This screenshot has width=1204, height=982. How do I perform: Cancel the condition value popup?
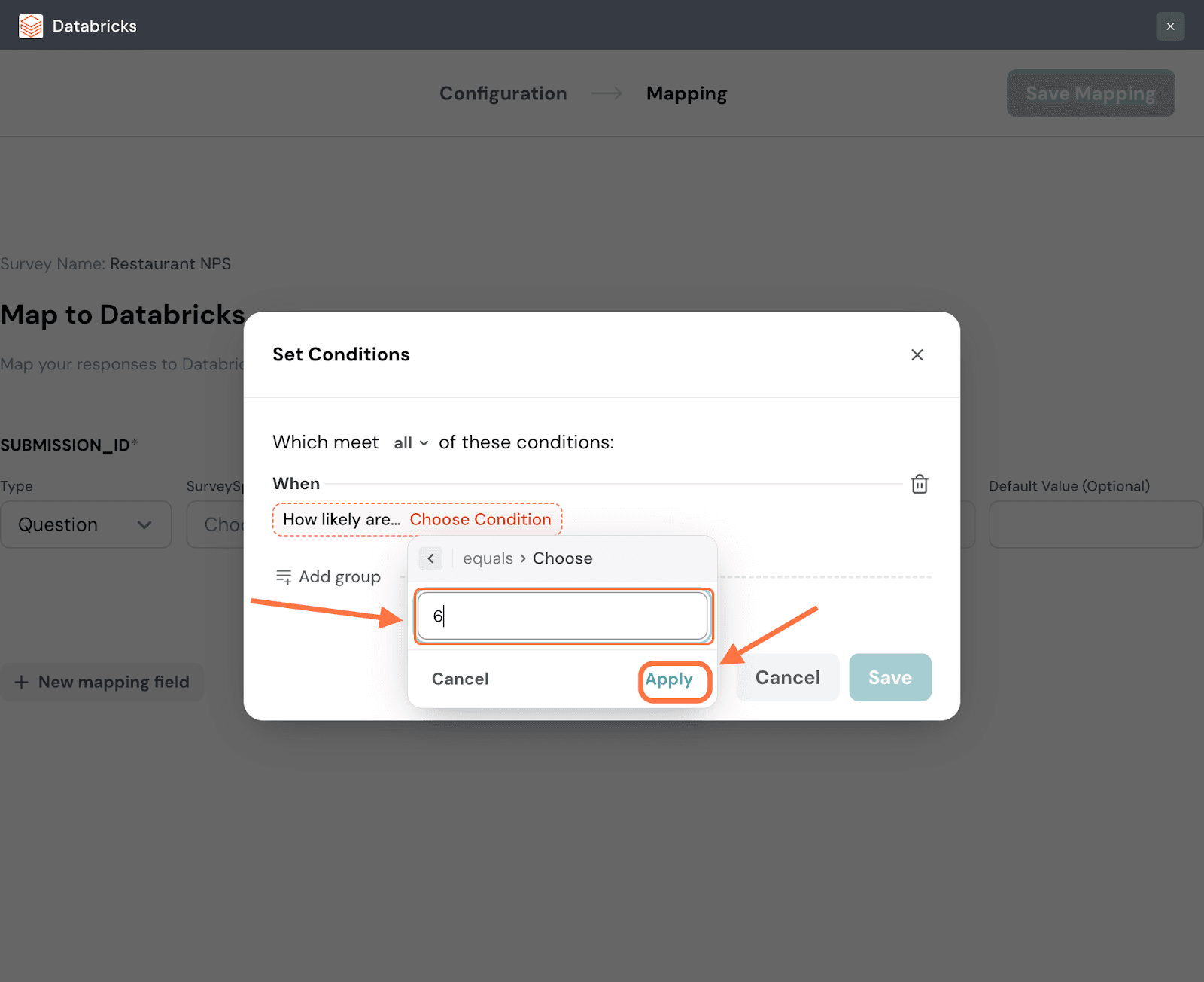460,679
